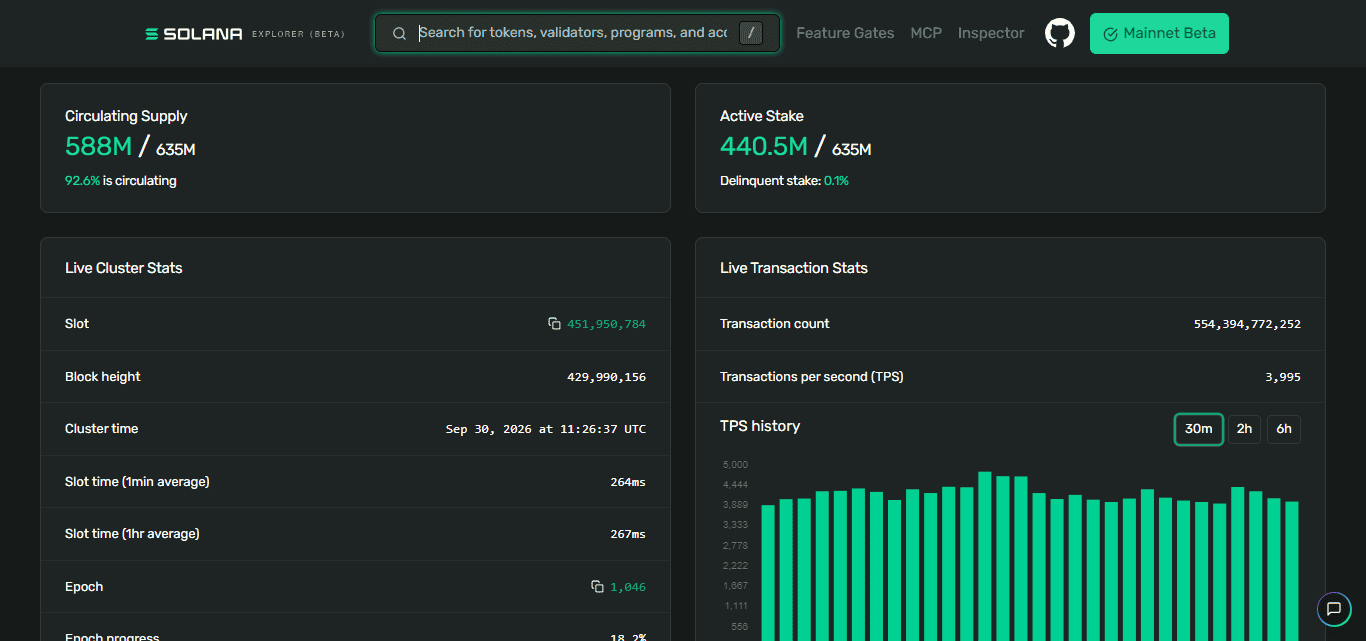
Task: Click the 267ms 1hr average value
Action: tap(628, 534)
